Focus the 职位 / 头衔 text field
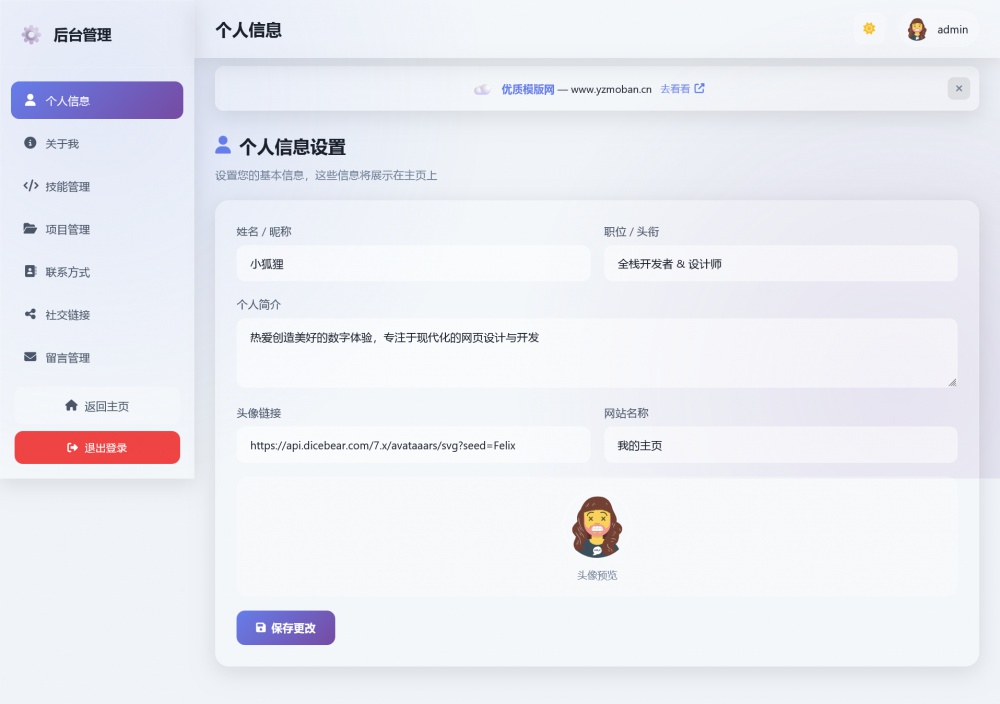 [x=780, y=264]
